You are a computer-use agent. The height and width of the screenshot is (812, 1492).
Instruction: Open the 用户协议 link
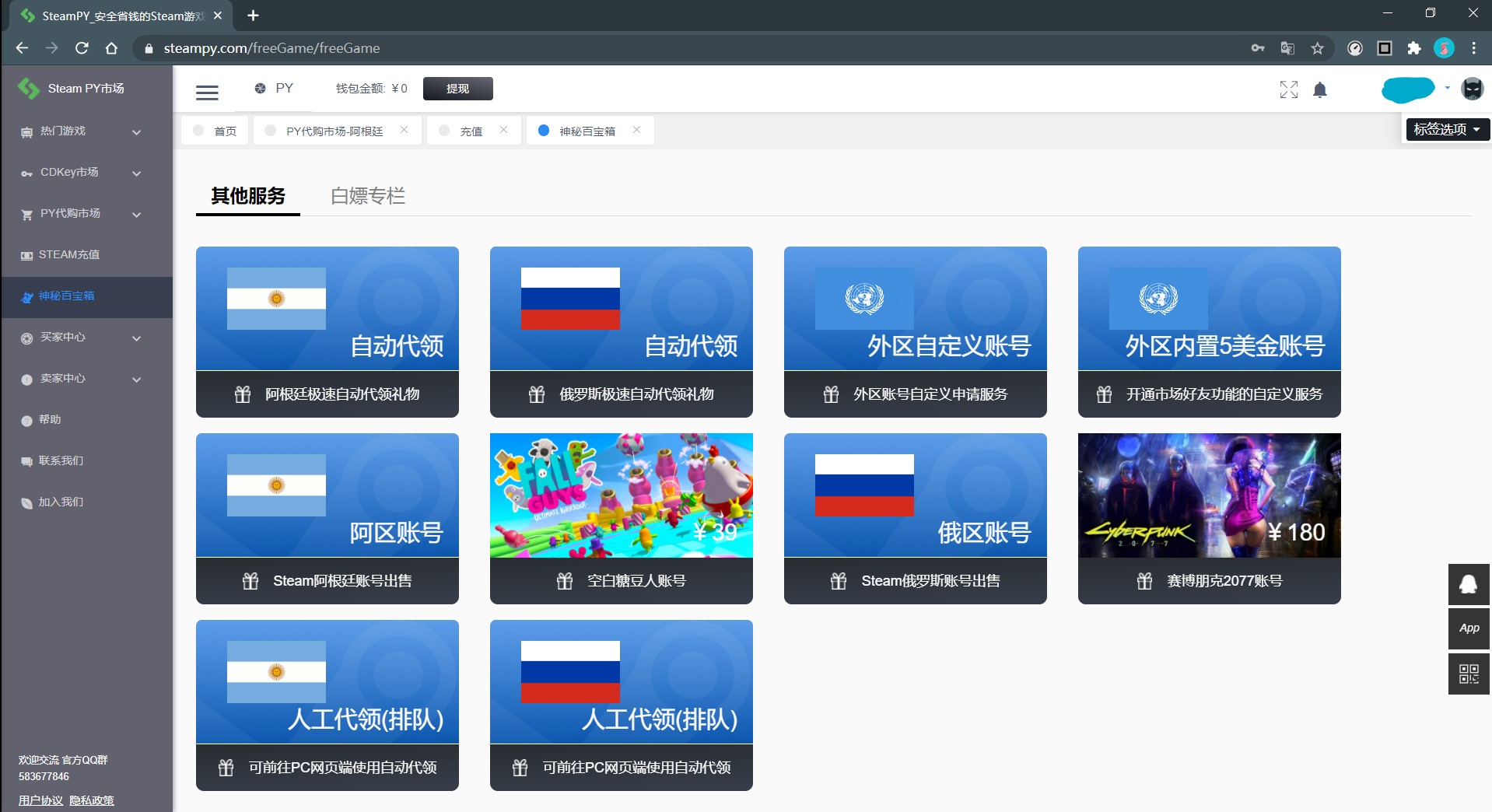41,800
